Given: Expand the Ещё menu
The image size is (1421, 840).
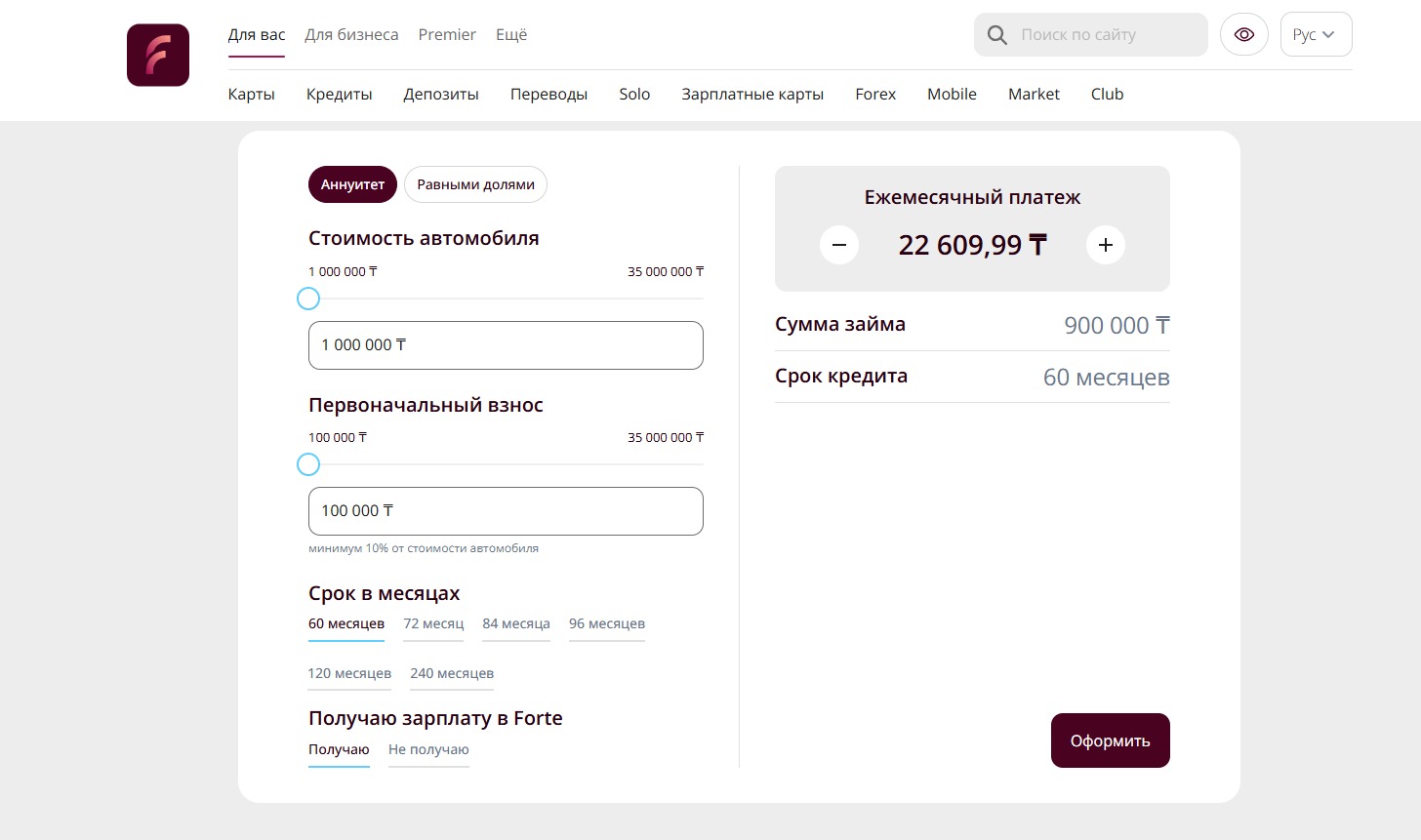Looking at the screenshot, I should (x=511, y=35).
